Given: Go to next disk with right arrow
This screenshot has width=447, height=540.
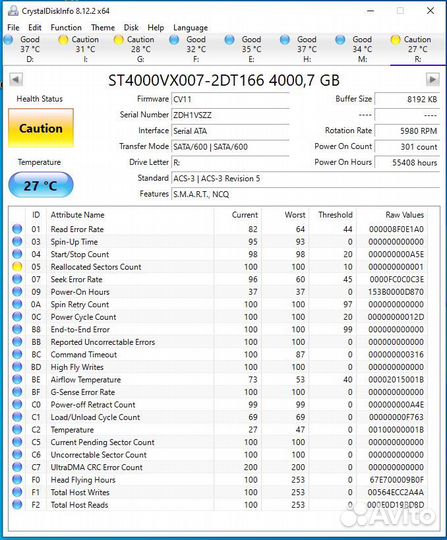Looking at the screenshot, I should (433, 80).
